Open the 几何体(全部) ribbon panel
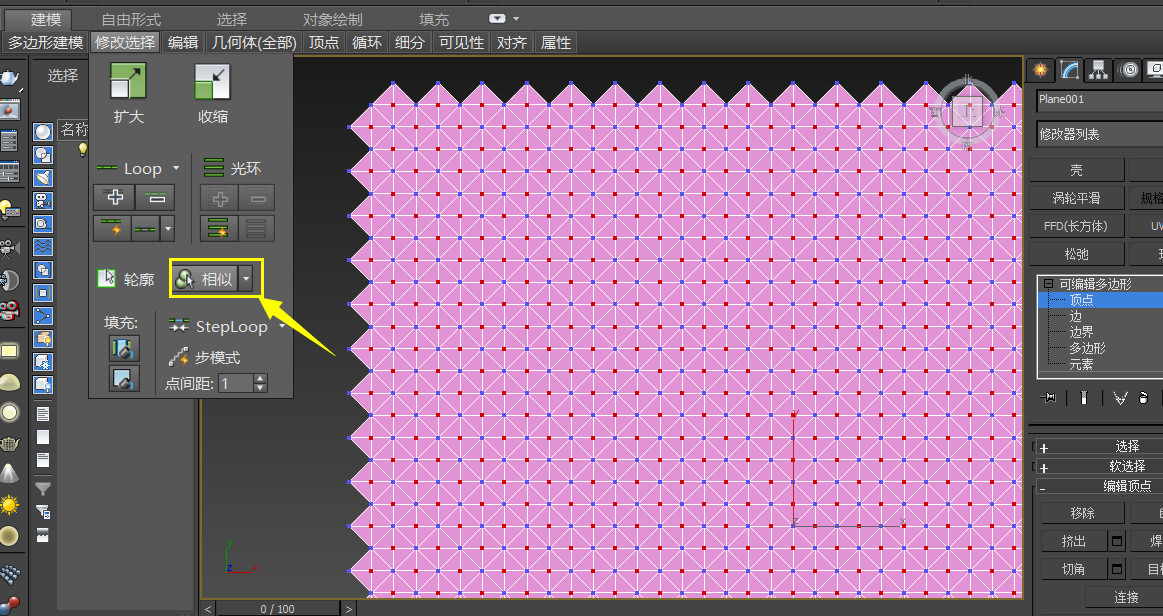 [x=254, y=42]
